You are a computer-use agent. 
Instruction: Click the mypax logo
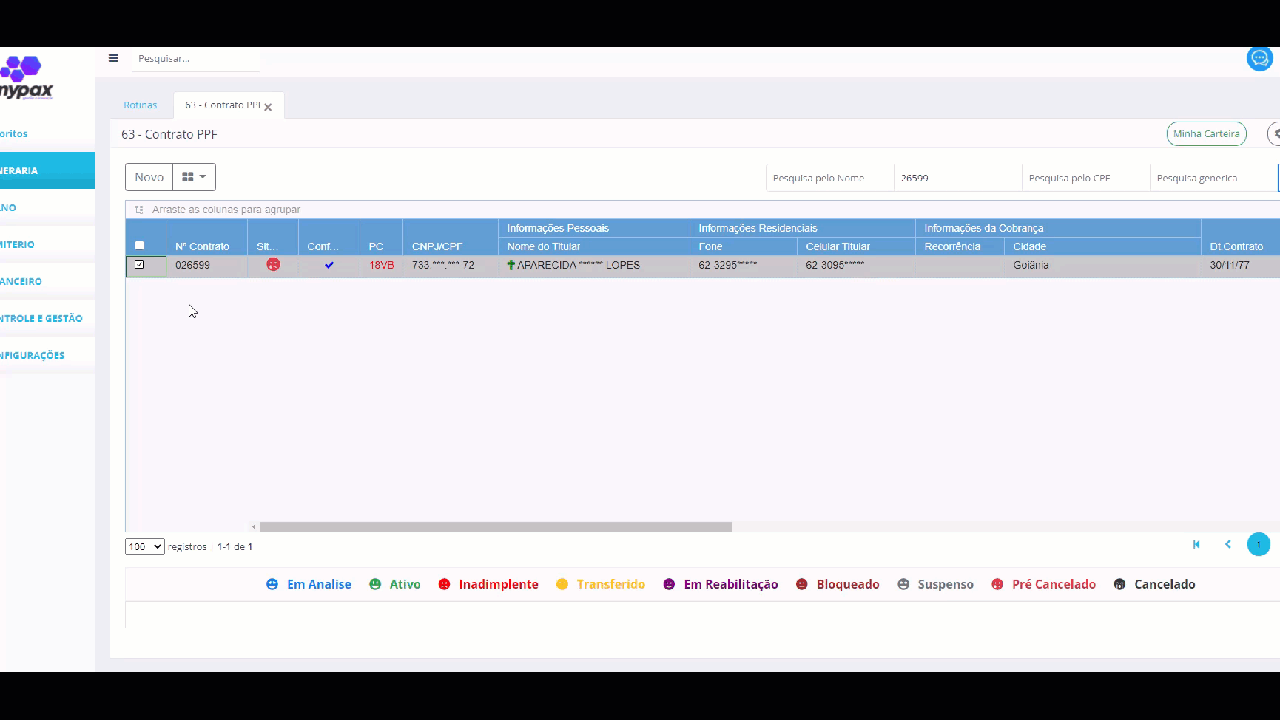26,78
